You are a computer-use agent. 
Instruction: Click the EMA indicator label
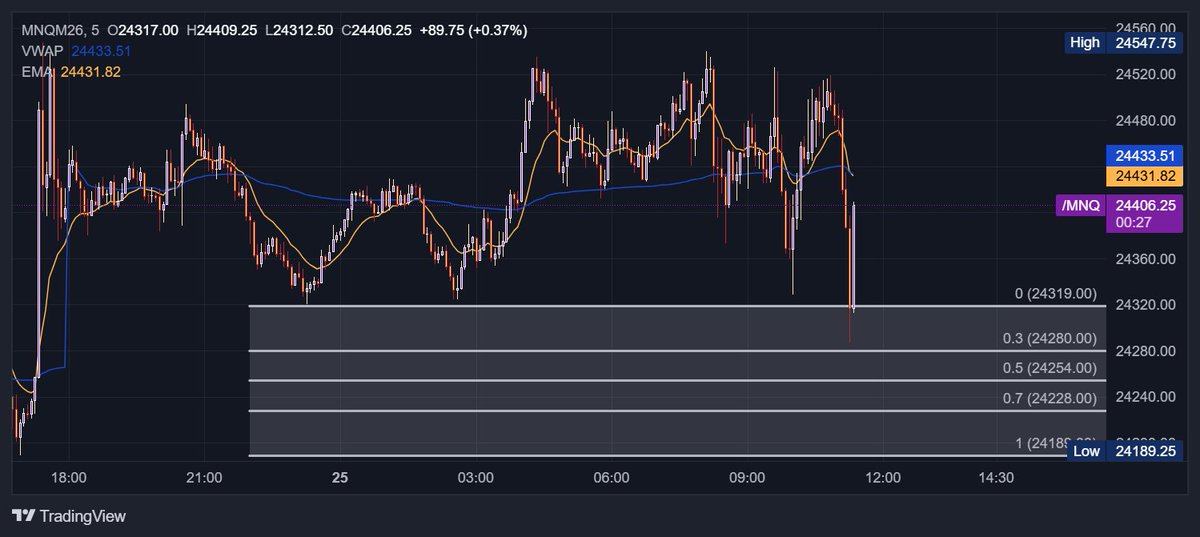pyautogui.click(x=37, y=71)
